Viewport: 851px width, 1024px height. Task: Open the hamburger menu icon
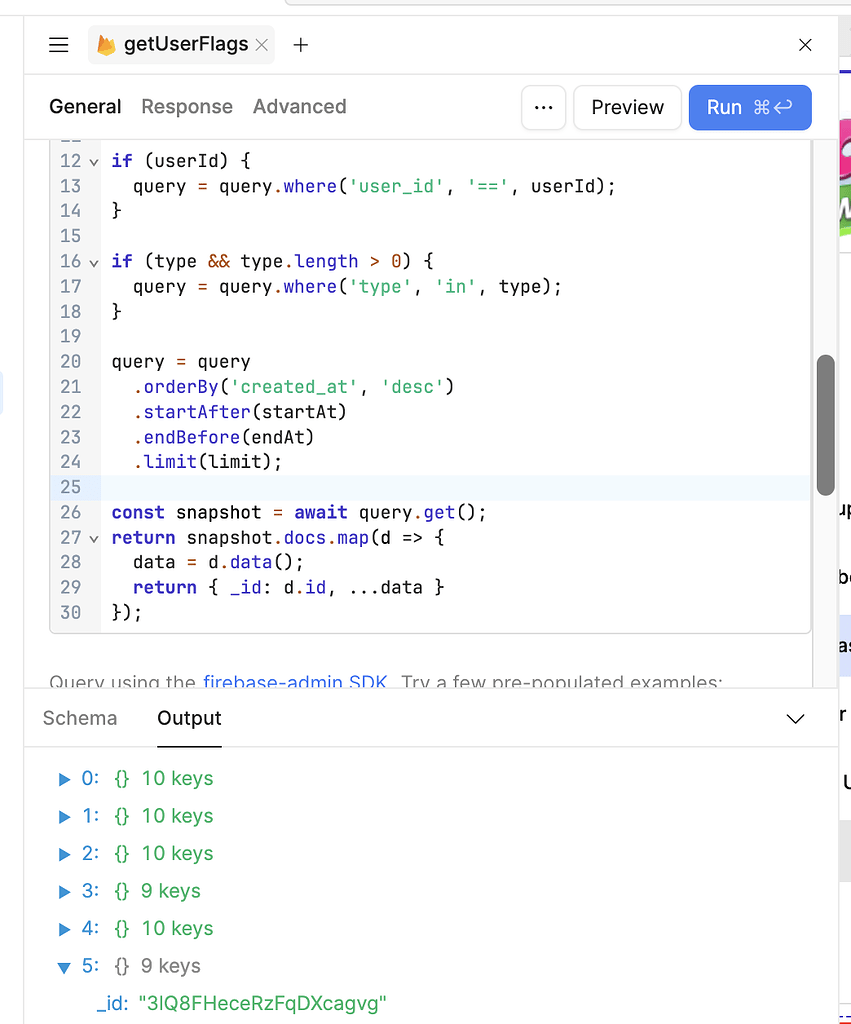(x=59, y=44)
